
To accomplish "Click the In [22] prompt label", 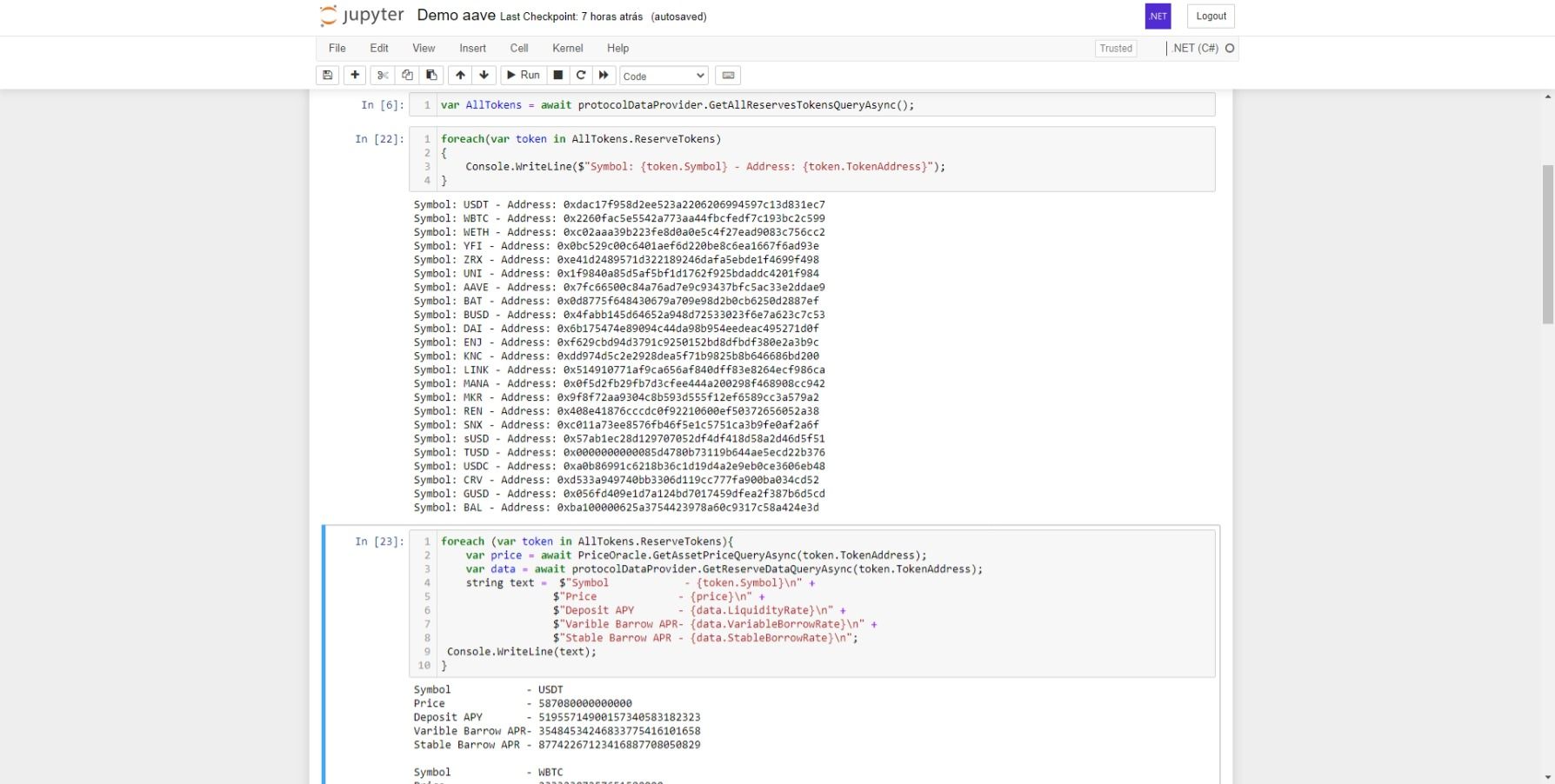I will pos(379,139).
